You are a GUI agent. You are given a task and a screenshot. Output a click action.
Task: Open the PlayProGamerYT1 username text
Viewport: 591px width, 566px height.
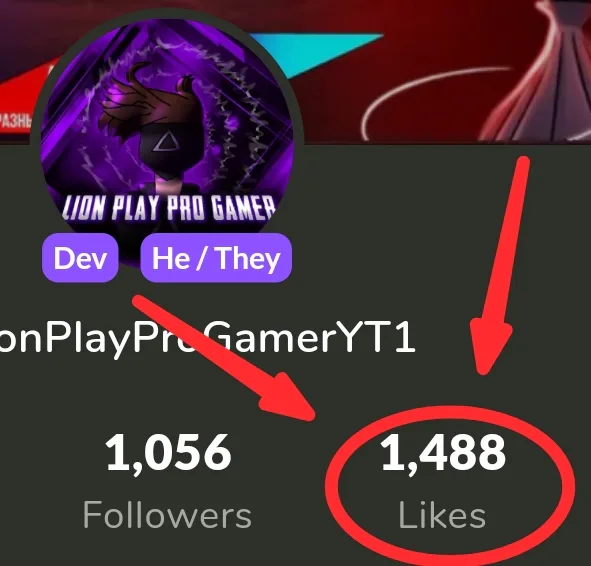pyautogui.click(x=207, y=337)
